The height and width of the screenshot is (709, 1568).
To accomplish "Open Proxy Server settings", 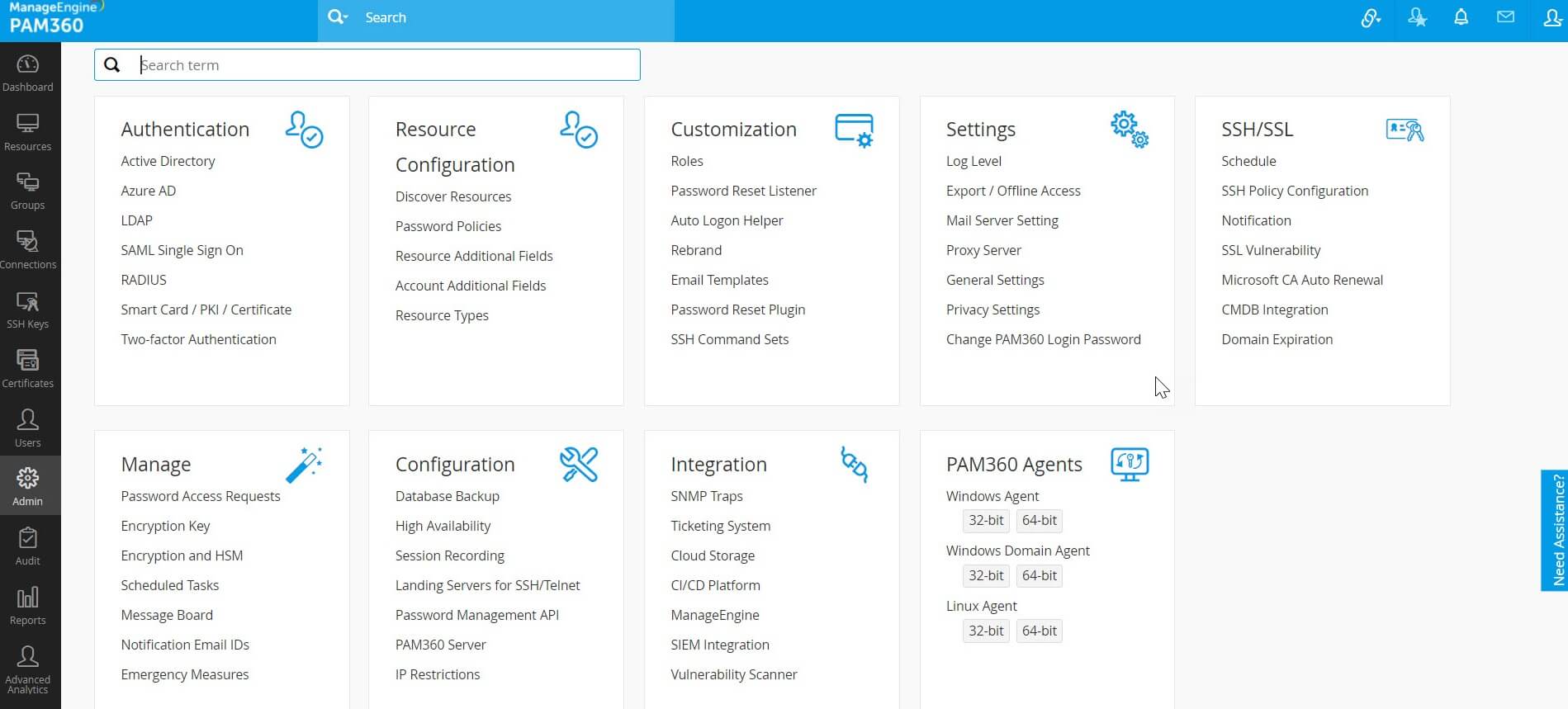I will click(x=983, y=250).
